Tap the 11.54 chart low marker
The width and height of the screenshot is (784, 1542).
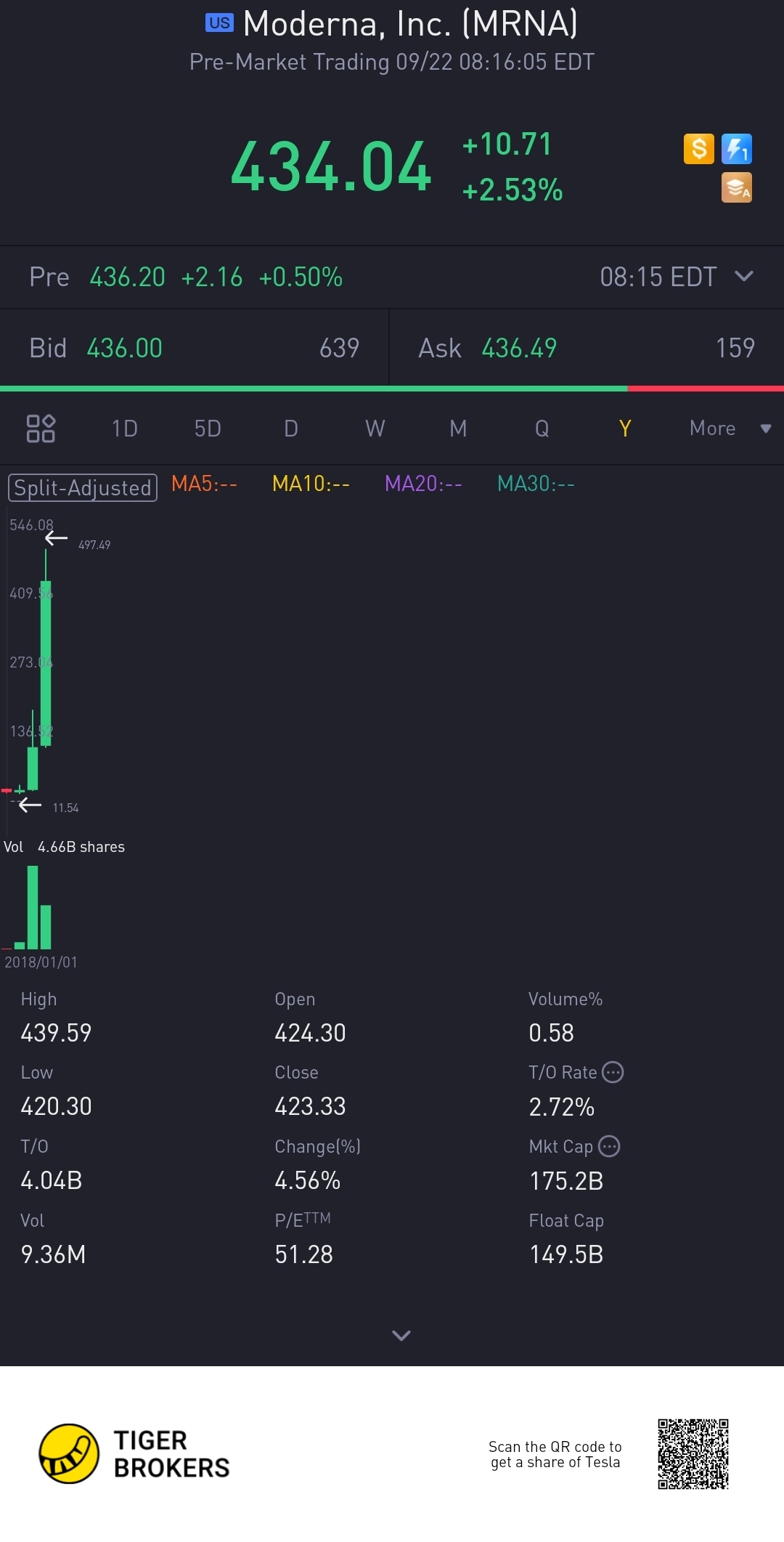coord(65,808)
